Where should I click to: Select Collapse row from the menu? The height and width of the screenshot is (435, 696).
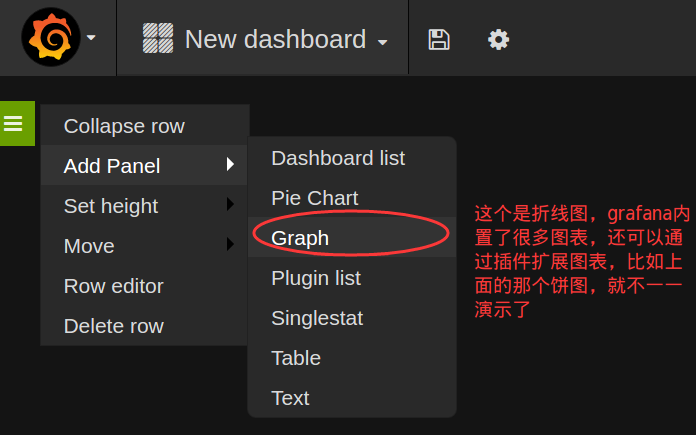(124, 126)
